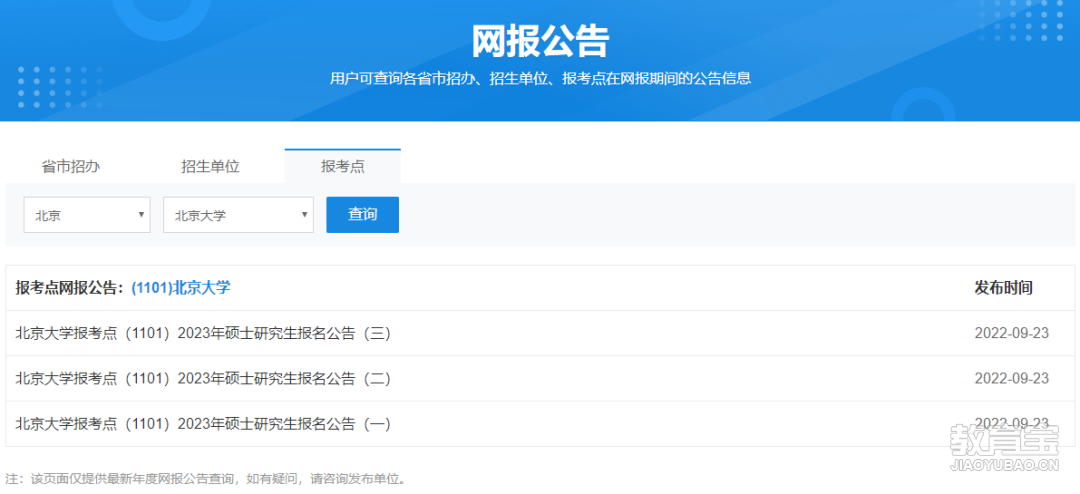The width and height of the screenshot is (1080, 494).
Task: Click the subtitle 用户可查询各省市招办 text
Action: [x=540, y=79]
